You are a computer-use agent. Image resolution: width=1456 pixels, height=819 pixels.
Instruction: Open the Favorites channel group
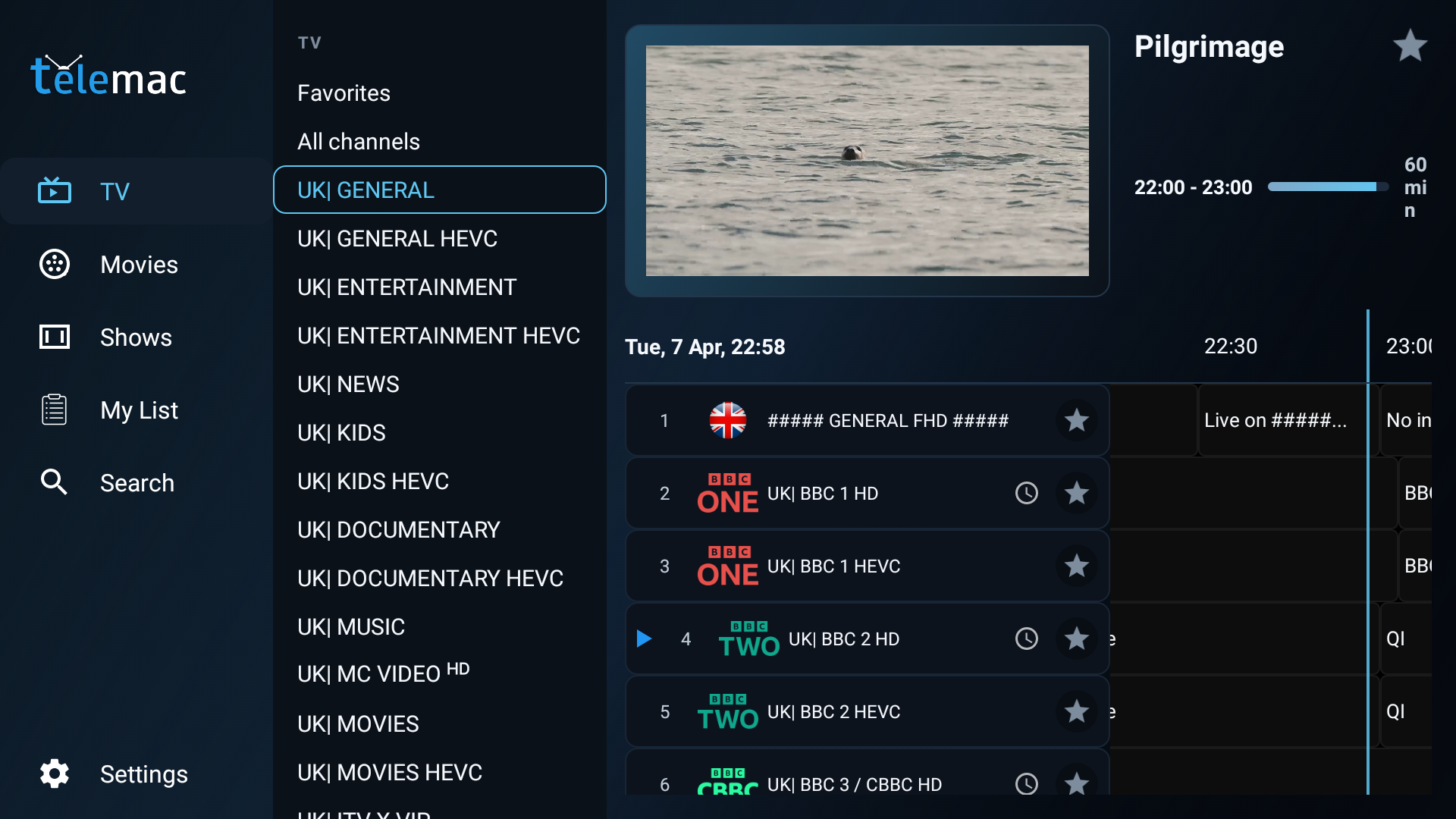pos(344,93)
